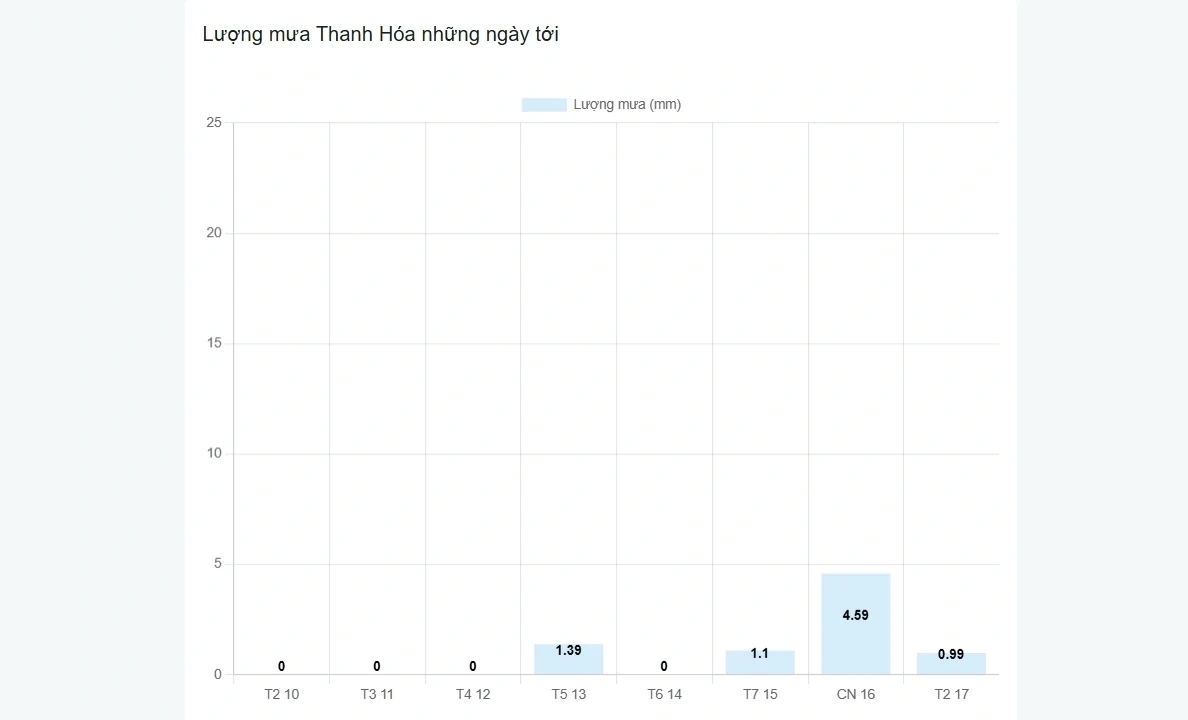Click the 10 y-axis tick label

point(214,454)
